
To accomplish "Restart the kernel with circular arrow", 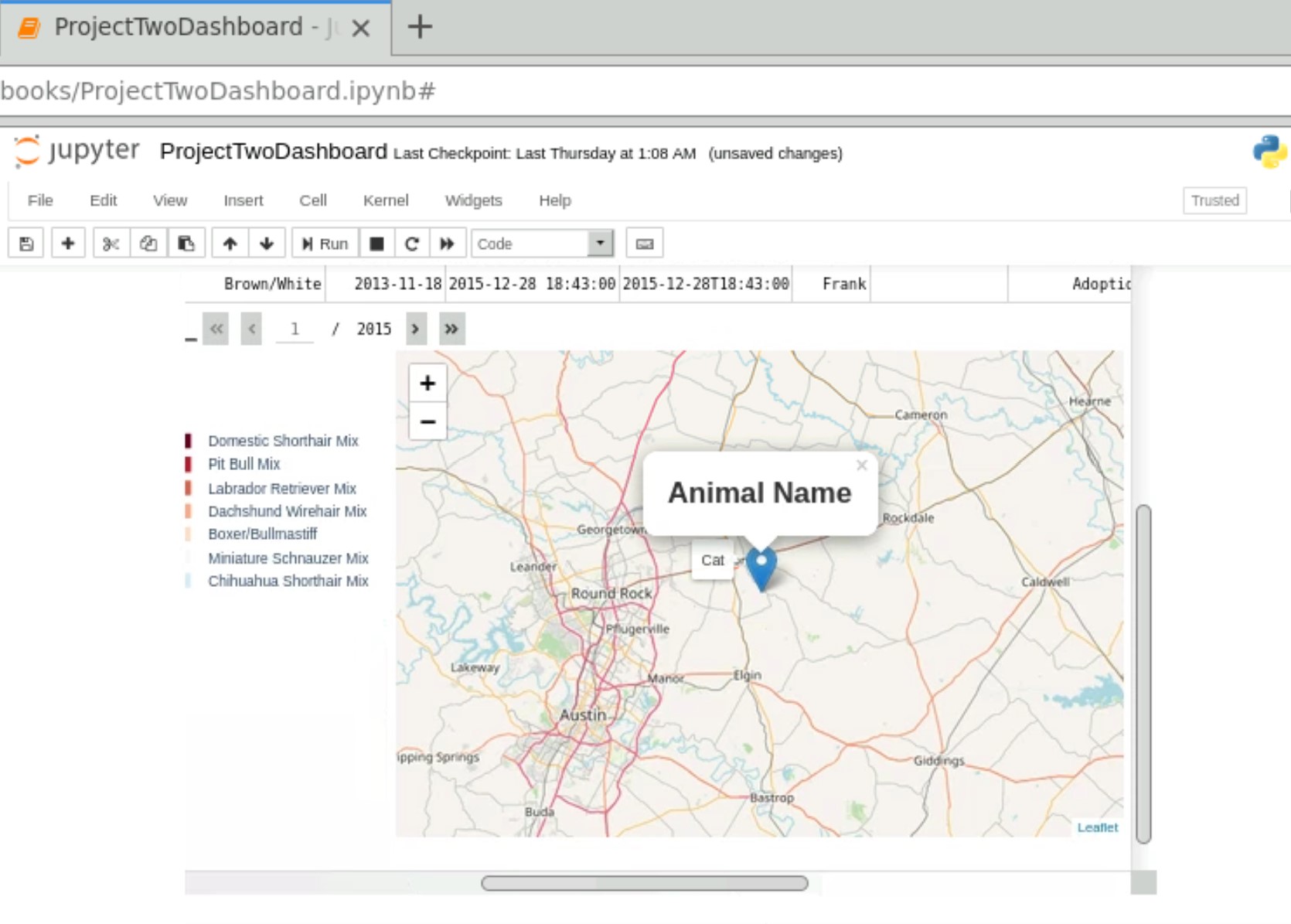I will tap(412, 244).
